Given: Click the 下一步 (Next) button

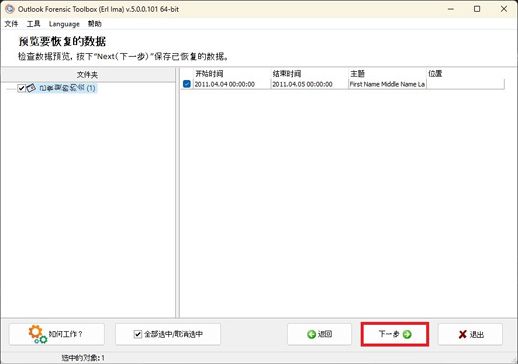Looking at the screenshot, I should [395, 334].
